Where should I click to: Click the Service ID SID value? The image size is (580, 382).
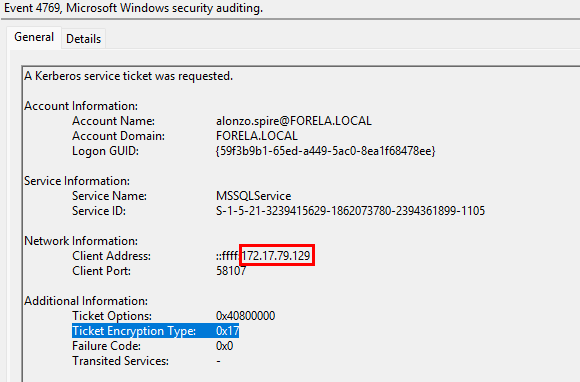(x=350, y=211)
